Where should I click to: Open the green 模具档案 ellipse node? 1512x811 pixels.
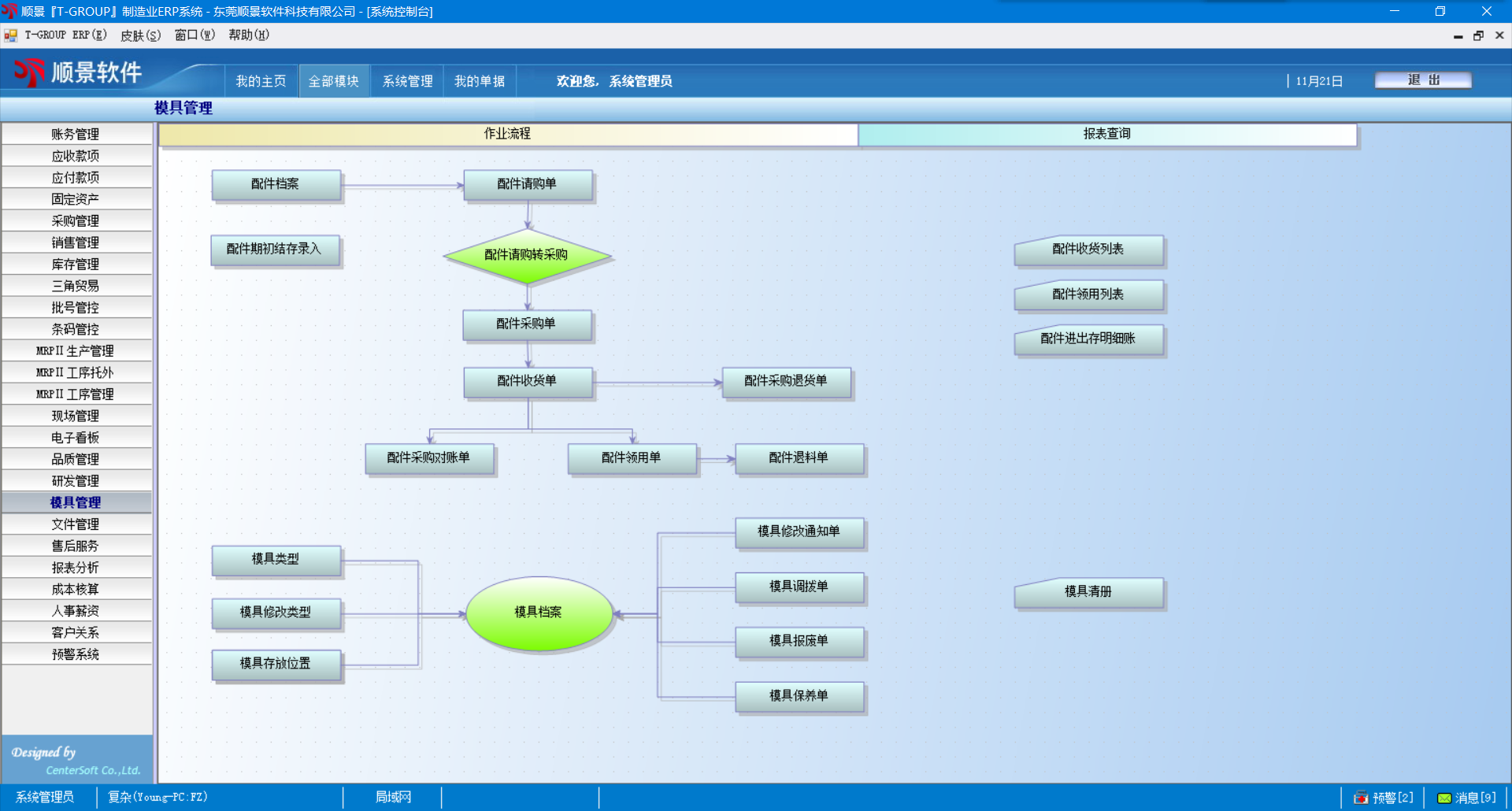tap(539, 613)
